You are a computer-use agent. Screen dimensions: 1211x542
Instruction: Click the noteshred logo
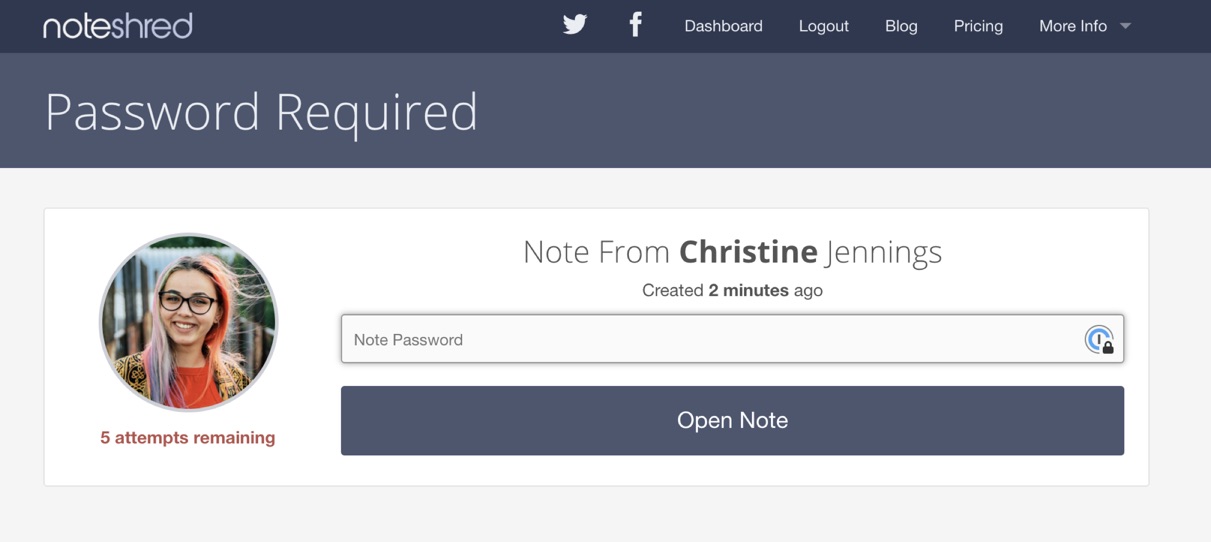click(x=118, y=26)
